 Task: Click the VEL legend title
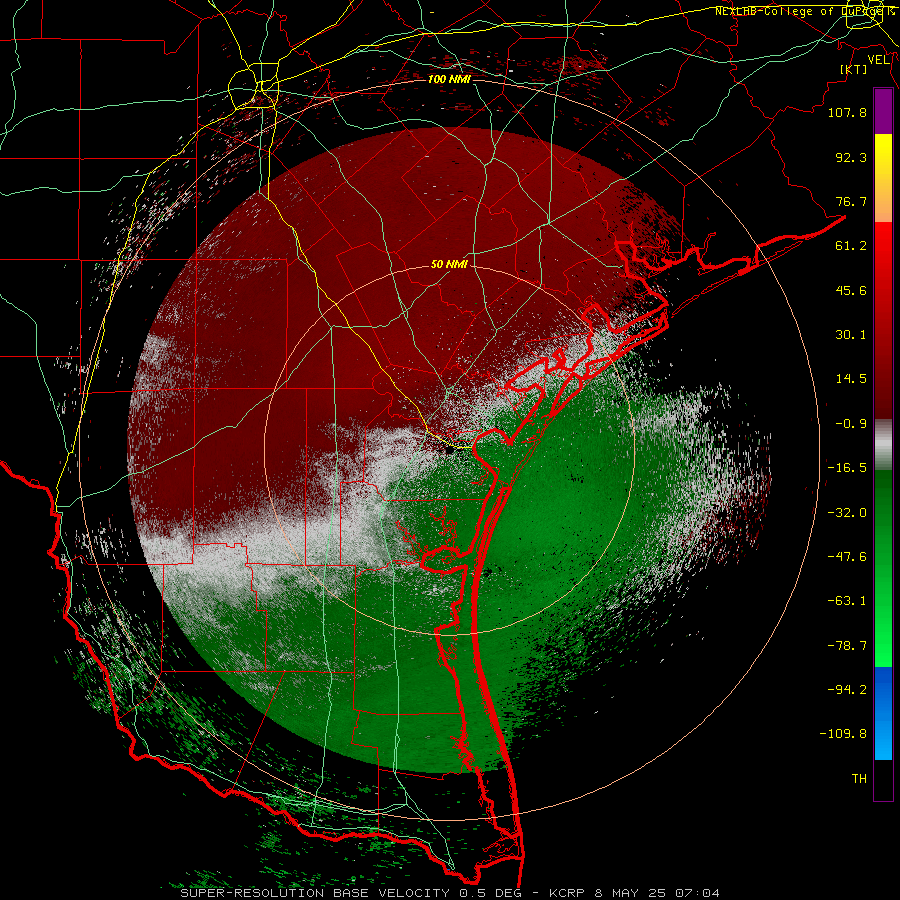(879, 60)
